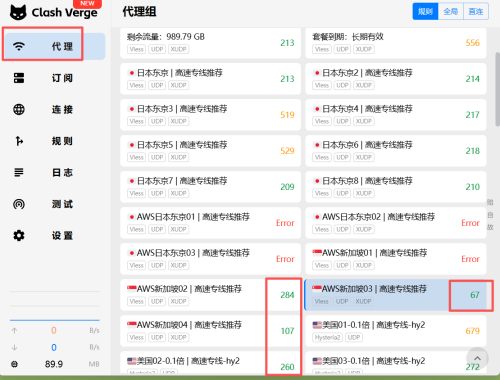Open the 规则 rules page
500x380 pixels.
pyautogui.click(x=55, y=141)
